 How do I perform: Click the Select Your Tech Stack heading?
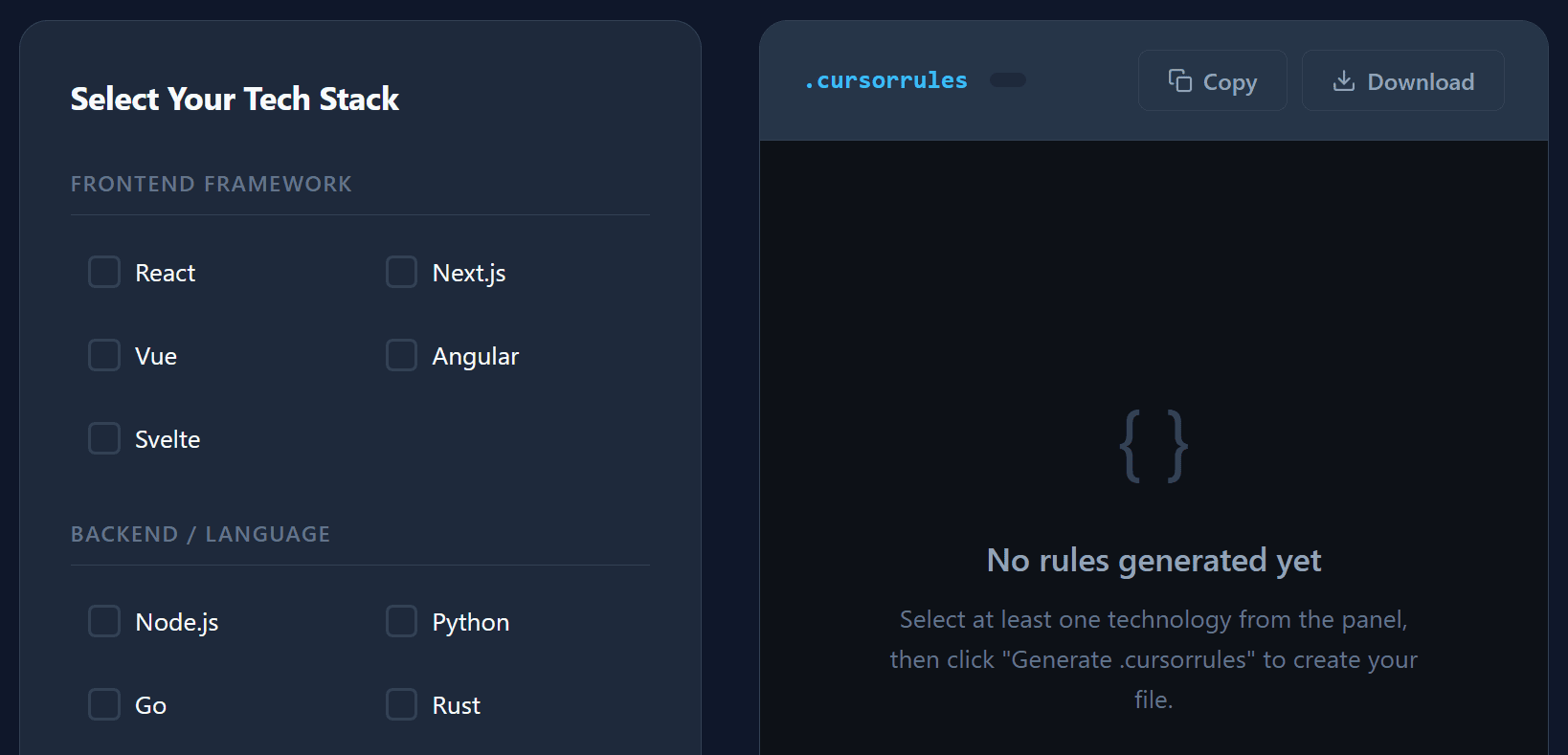(x=235, y=99)
